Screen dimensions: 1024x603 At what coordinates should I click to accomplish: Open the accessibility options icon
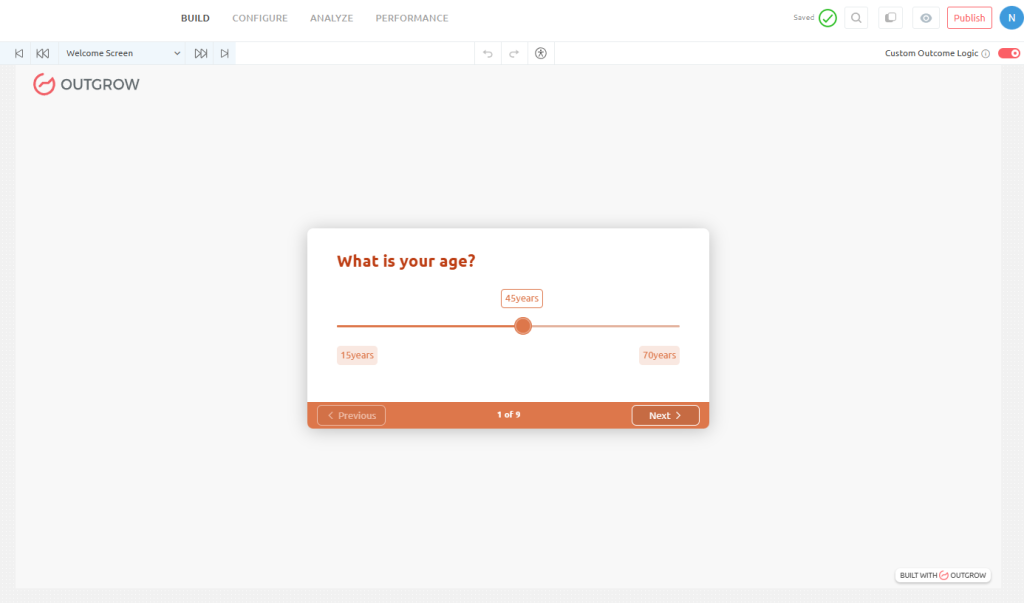pos(541,53)
